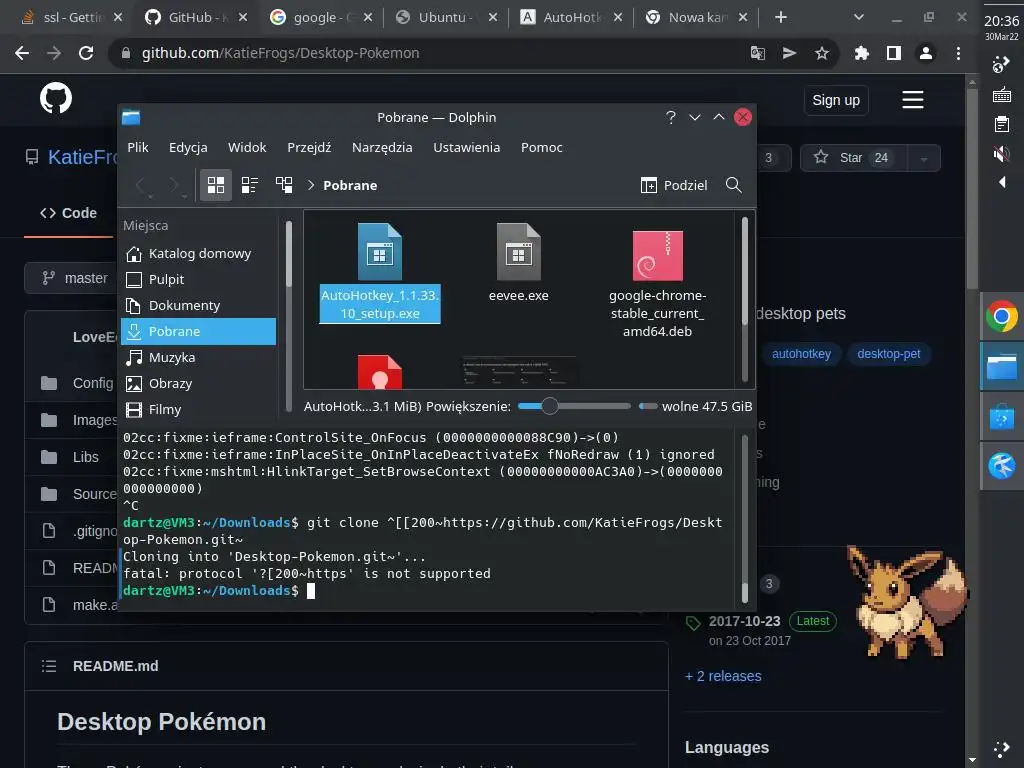The image size is (1024, 768).
Task: Open Pomoc menu in Dolphin
Action: 541,148
